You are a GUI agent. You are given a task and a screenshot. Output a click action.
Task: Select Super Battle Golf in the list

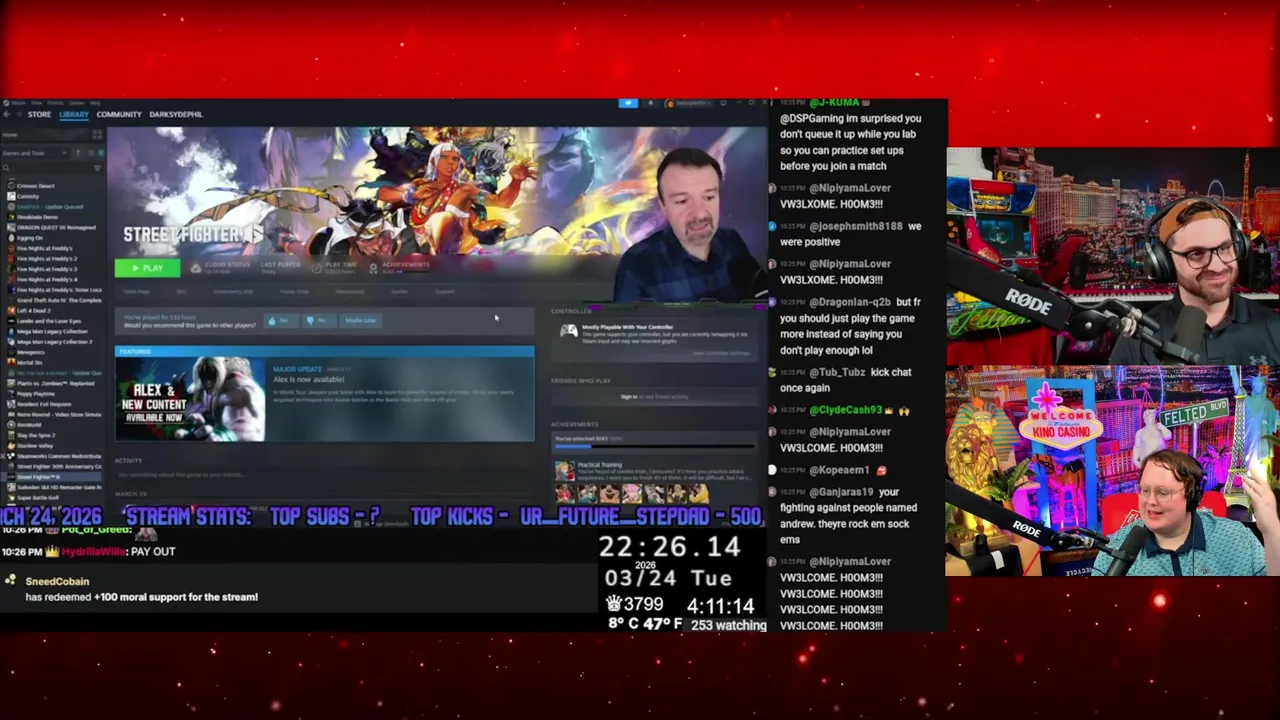tap(40, 497)
